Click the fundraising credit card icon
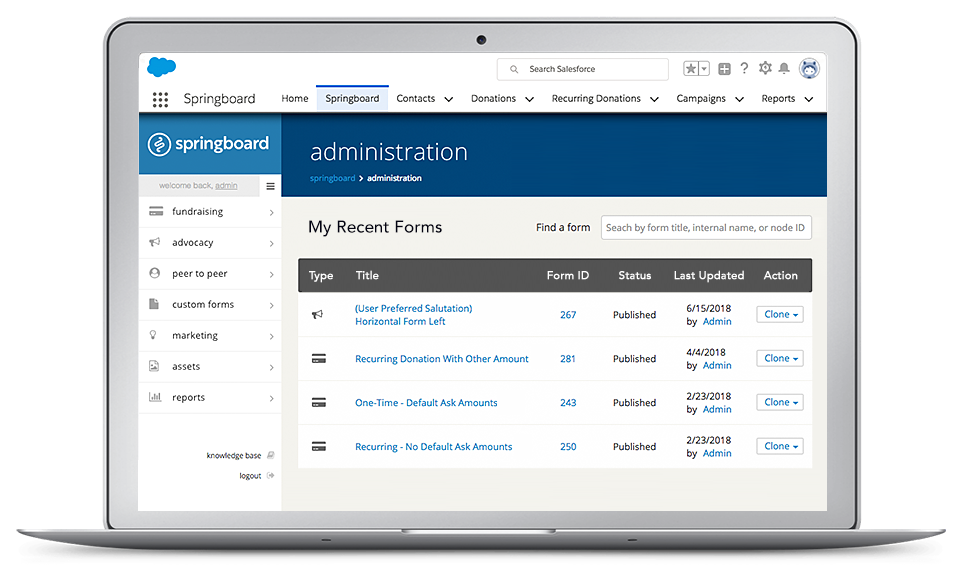The height and width of the screenshot is (565, 966). tap(156, 211)
